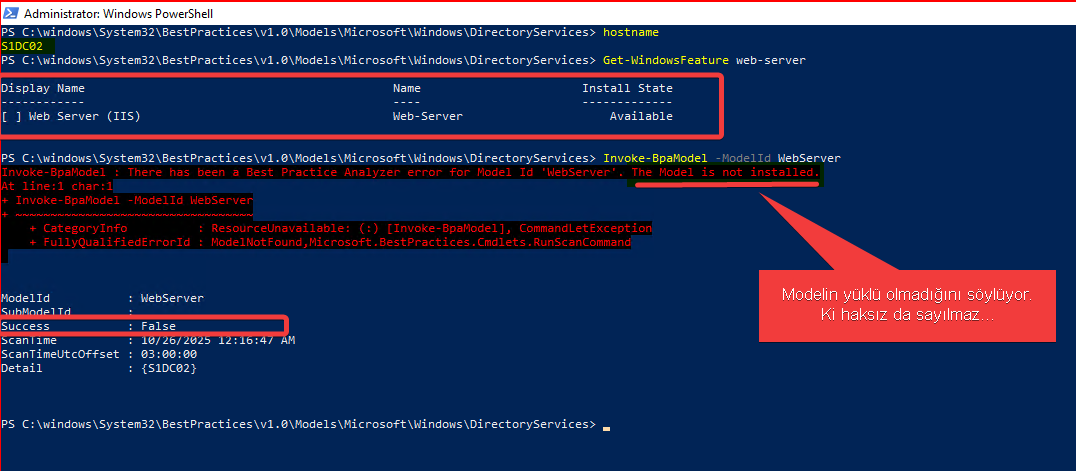
Task: Select the 'Install State' column header
Action: [x=627, y=88]
